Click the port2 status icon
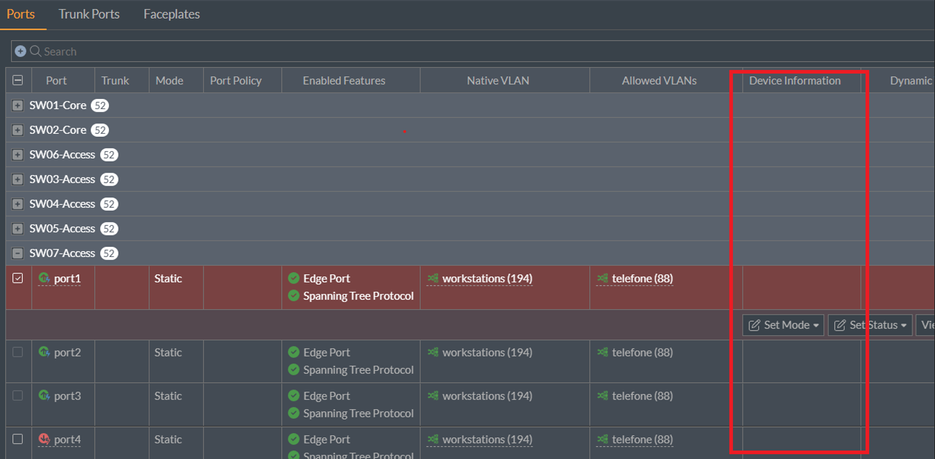The width and height of the screenshot is (935, 459). 44,352
